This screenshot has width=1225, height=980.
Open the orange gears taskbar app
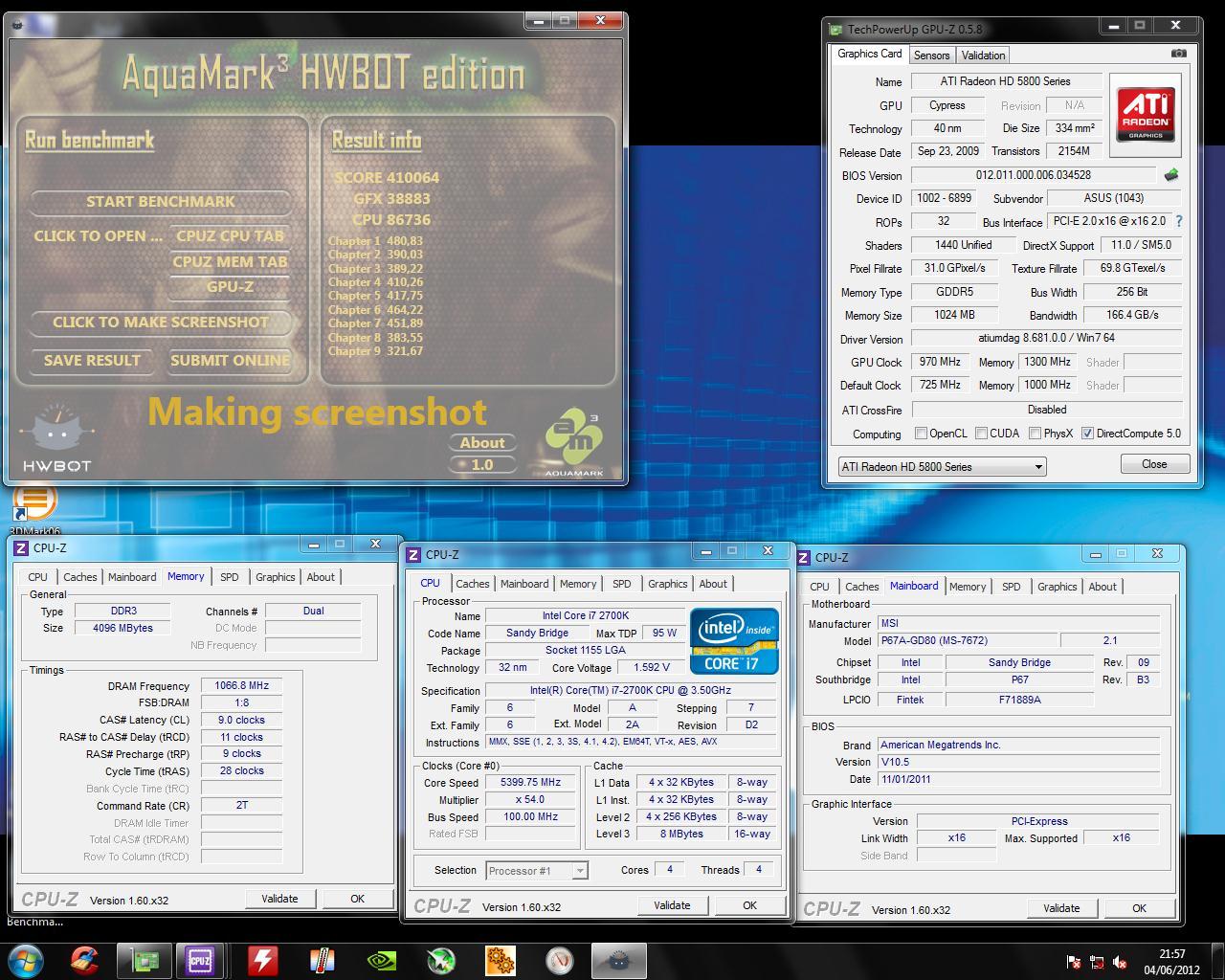(500, 959)
